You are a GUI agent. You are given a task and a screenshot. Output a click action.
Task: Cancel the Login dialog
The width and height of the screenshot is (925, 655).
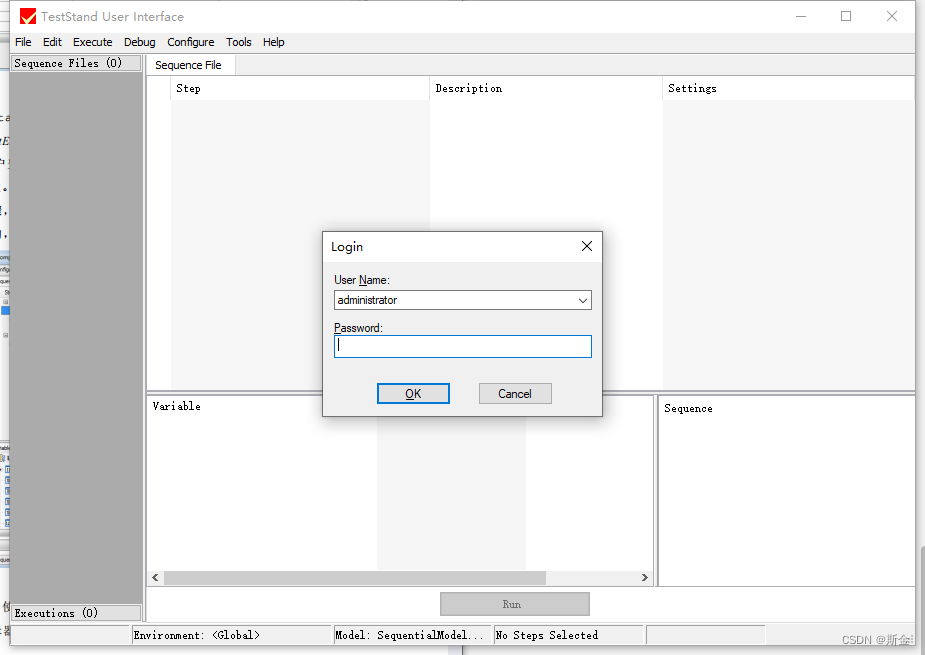pyautogui.click(x=515, y=394)
